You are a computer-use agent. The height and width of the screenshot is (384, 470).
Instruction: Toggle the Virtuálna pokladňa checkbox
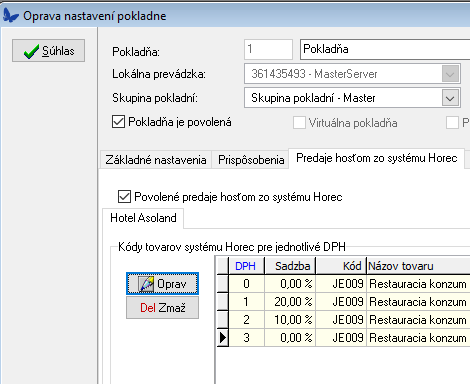coord(299,123)
